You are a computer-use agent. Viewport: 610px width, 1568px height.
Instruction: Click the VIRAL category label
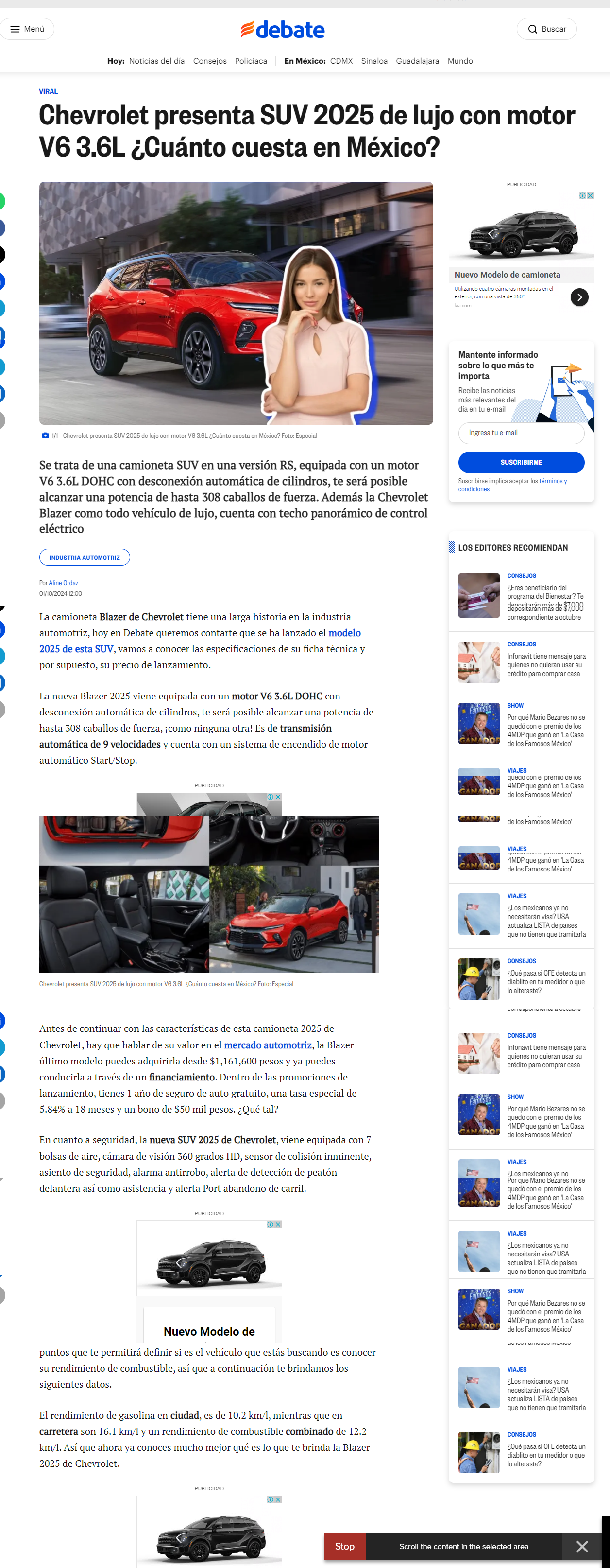[x=49, y=92]
